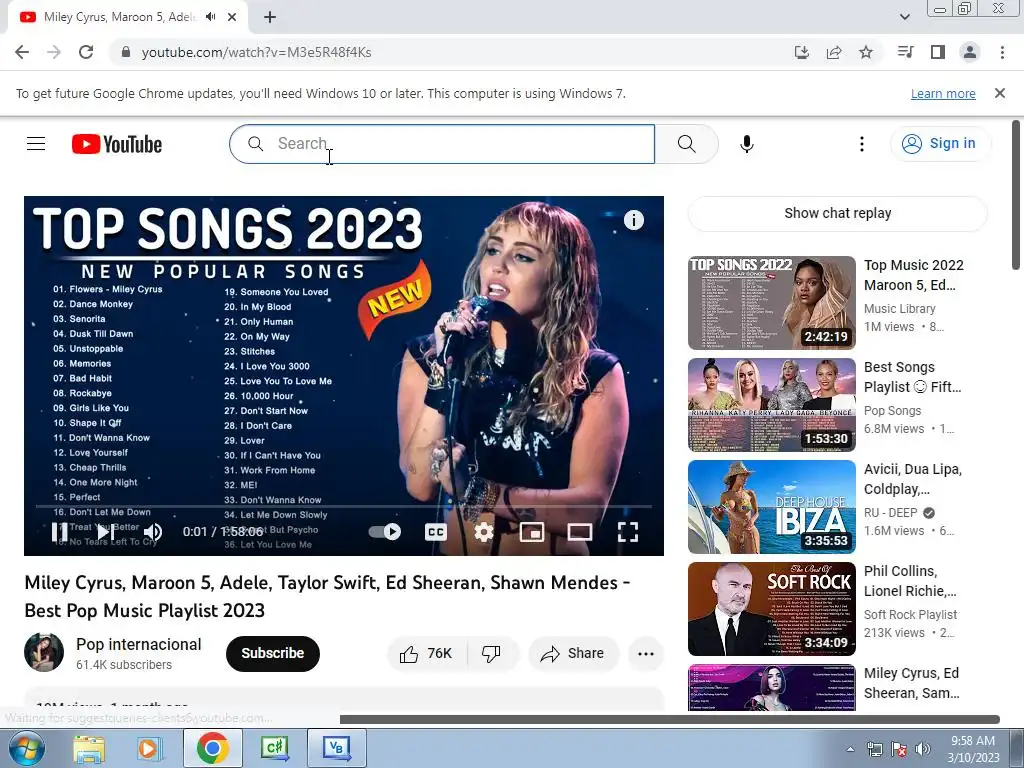
Task: Pause the video
Action: pyautogui.click(x=59, y=532)
